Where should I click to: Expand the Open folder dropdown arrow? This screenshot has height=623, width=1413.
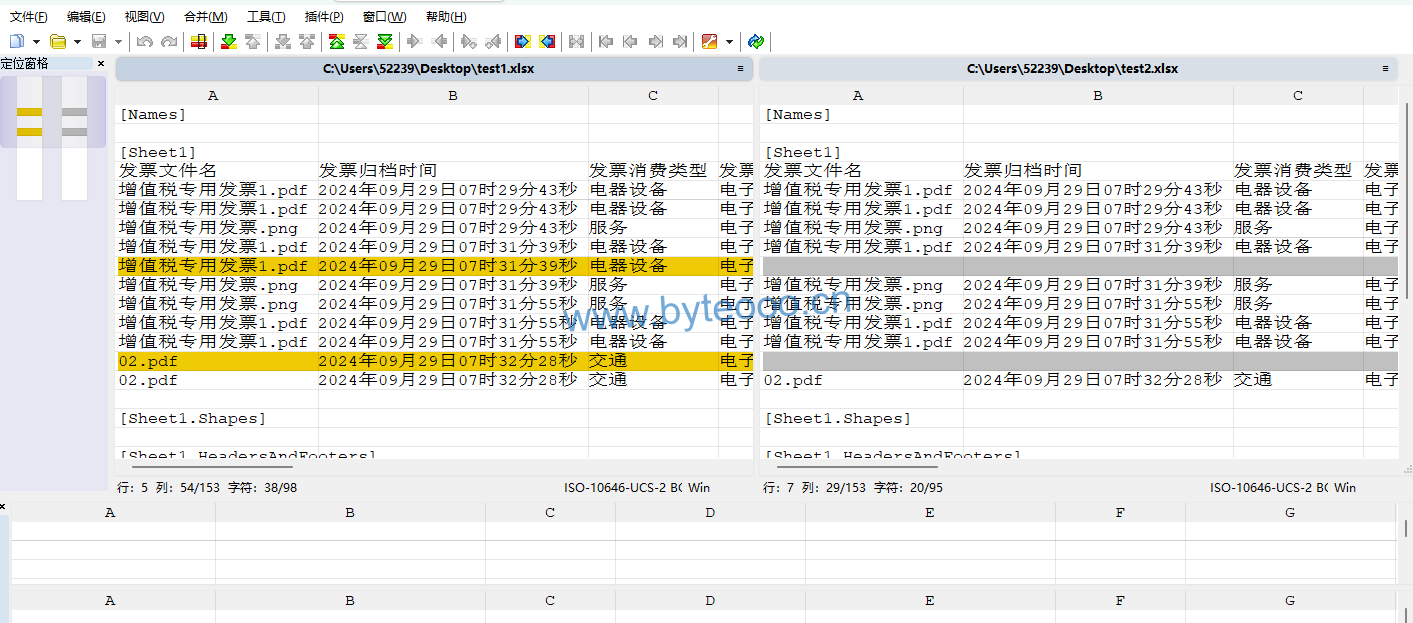(x=77, y=41)
